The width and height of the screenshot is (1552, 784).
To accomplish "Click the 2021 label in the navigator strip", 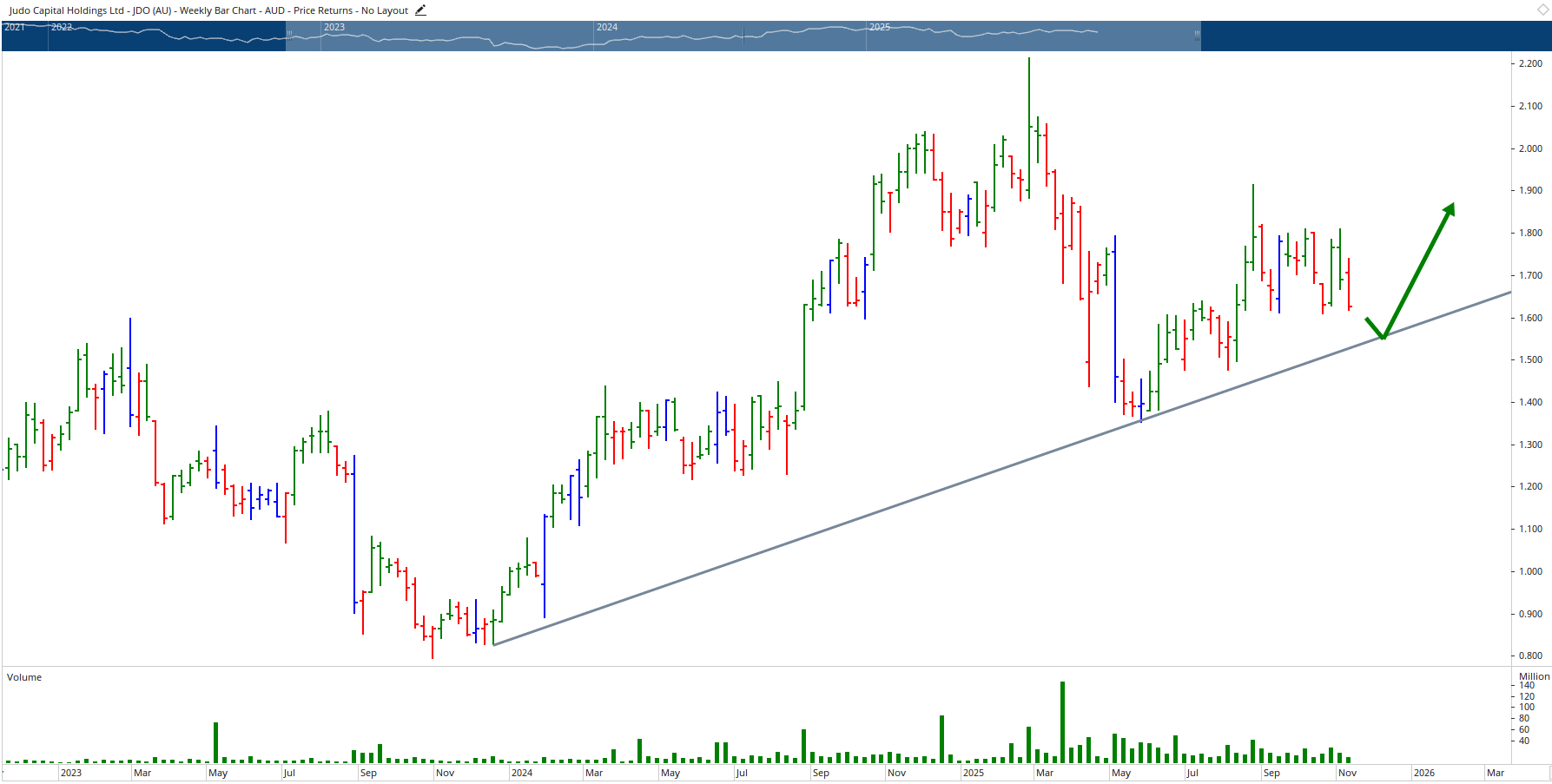I will pos(12,27).
